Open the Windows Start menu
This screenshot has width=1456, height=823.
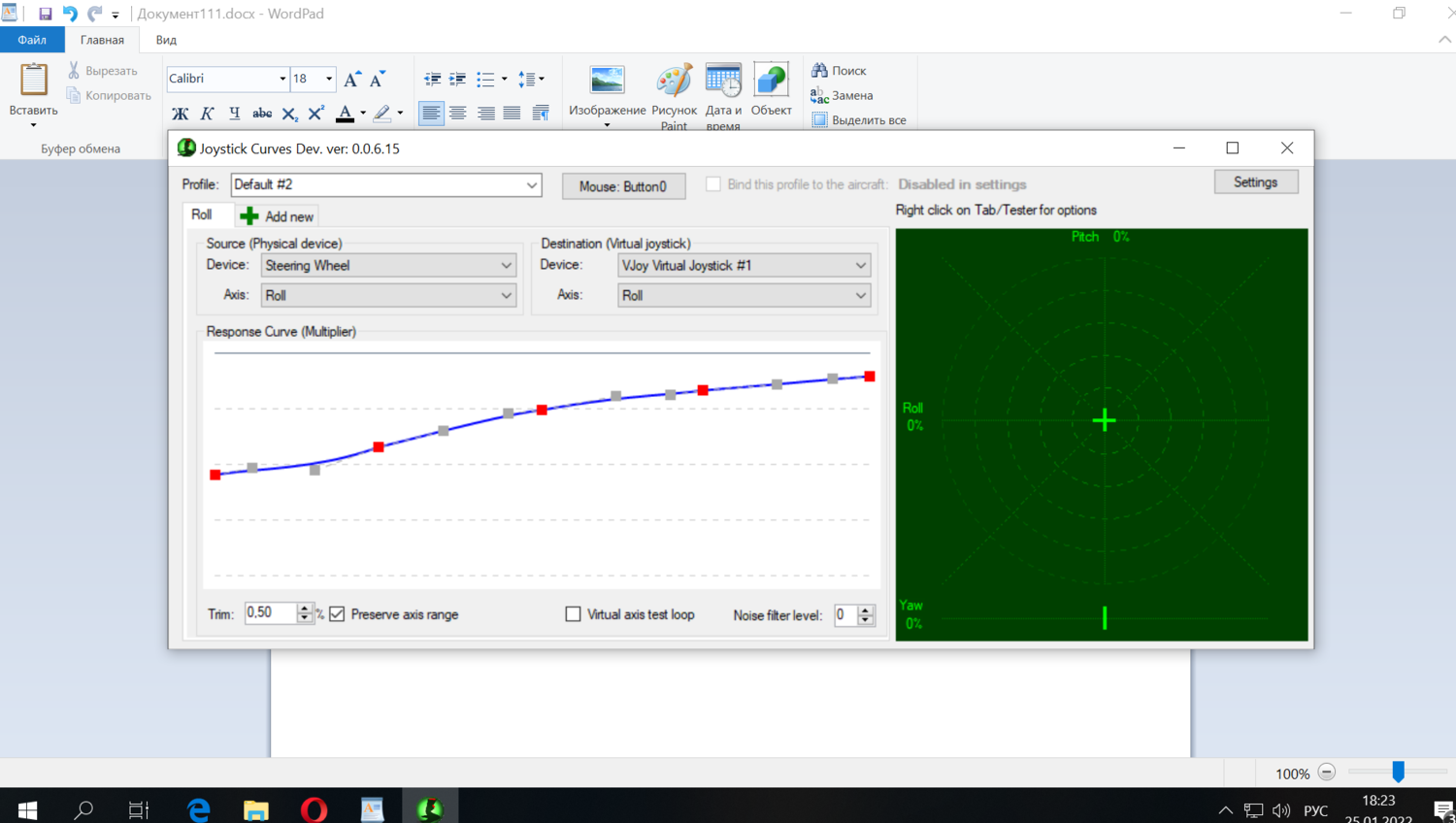click(27, 808)
